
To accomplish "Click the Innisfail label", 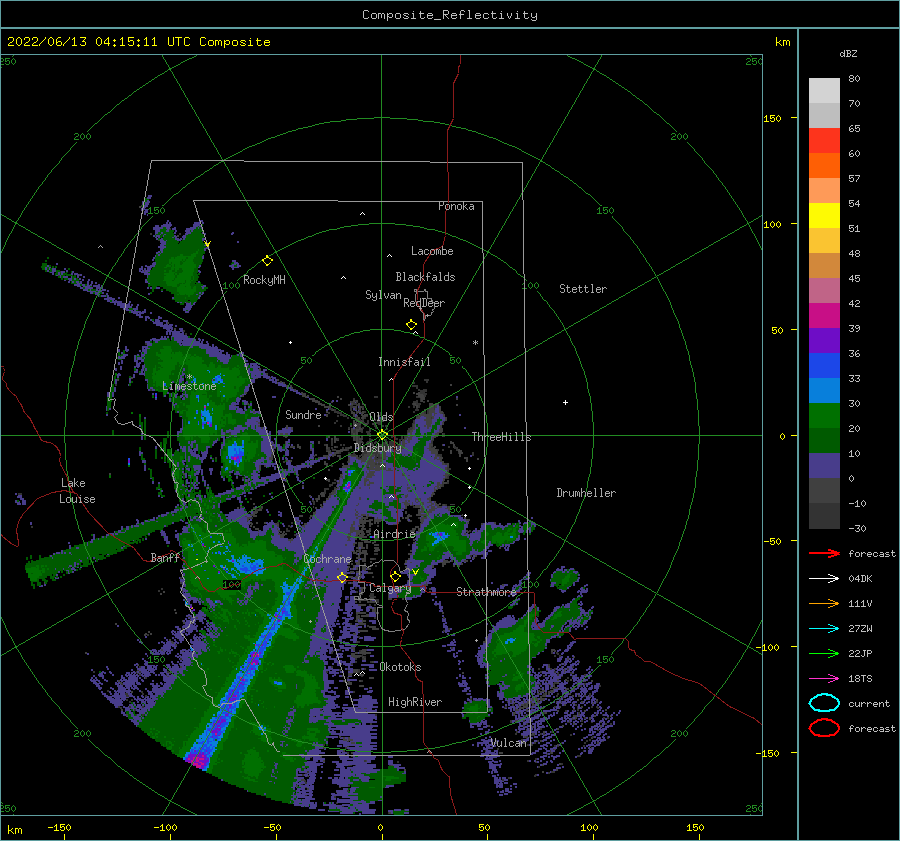I will 404,362.
